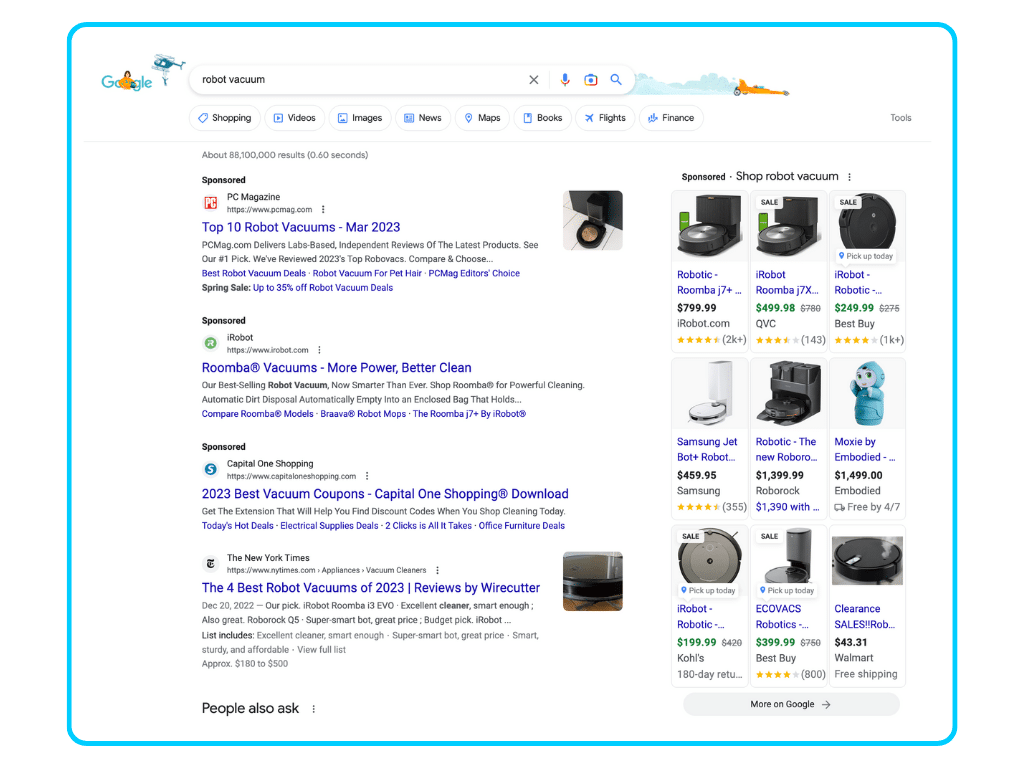Screen dimensions: 1024x768
Task: Open iRobot $199.99 Kohl's product
Action: point(710,605)
